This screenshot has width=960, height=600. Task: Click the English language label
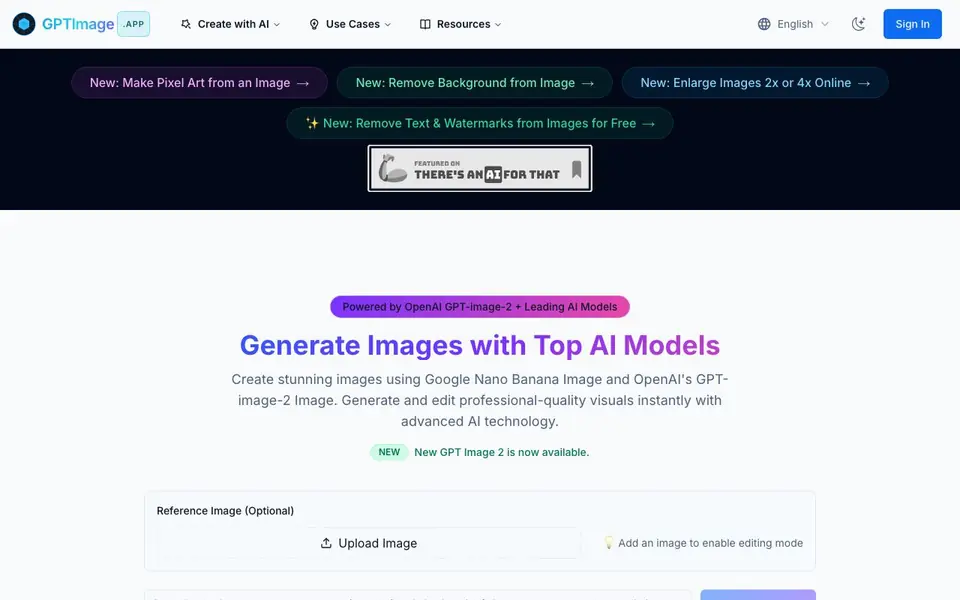795,24
